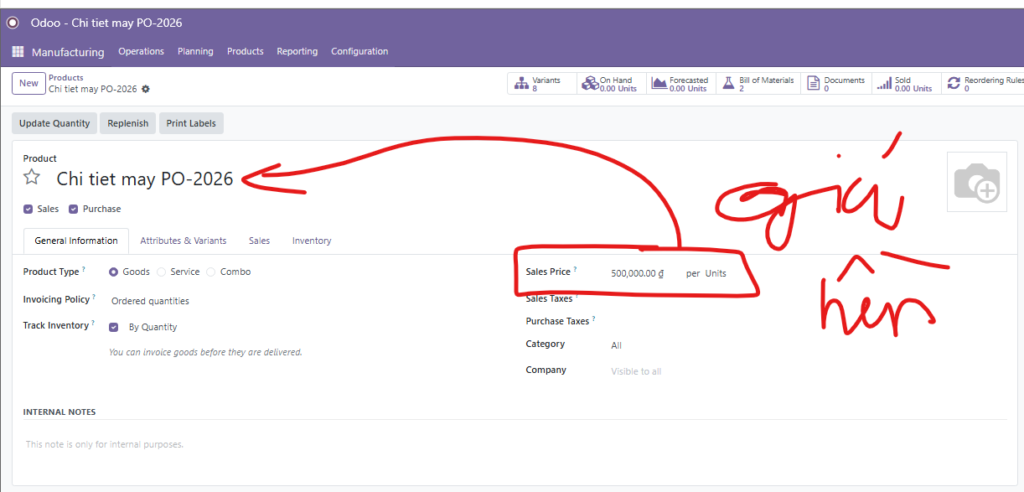
Task: Mark product as favorite with star icon
Action: tap(32, 178)
